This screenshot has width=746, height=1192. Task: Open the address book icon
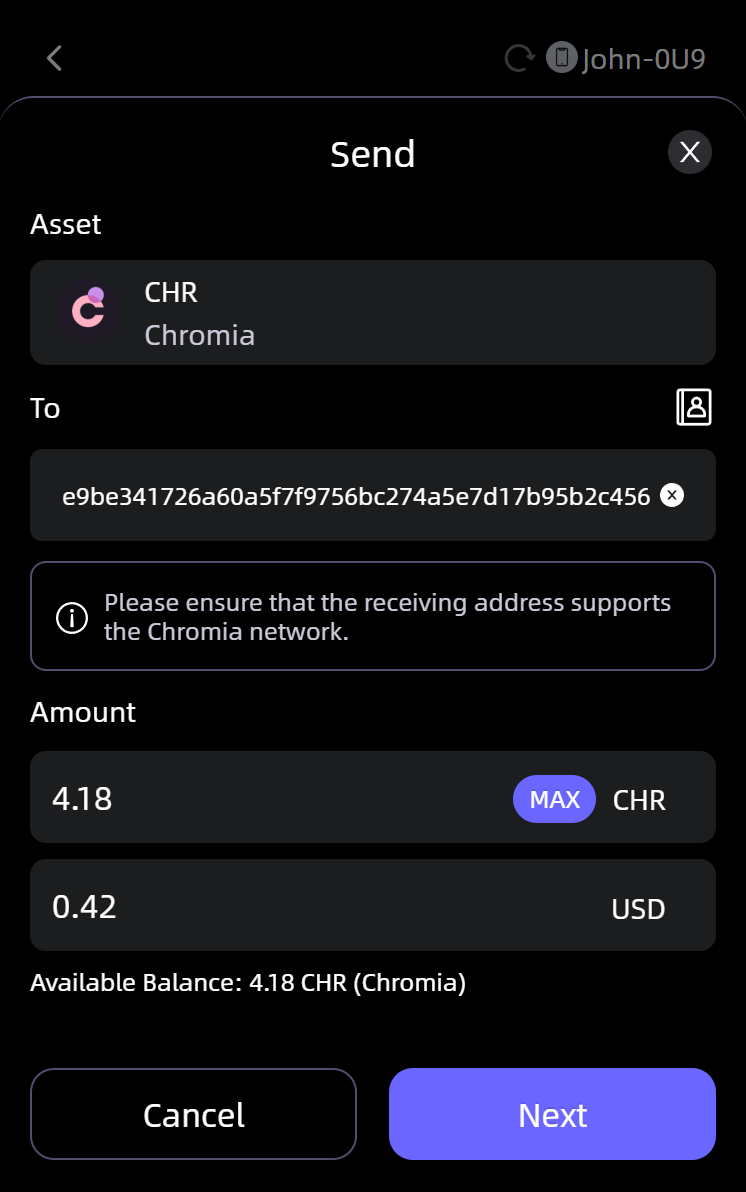694,407
